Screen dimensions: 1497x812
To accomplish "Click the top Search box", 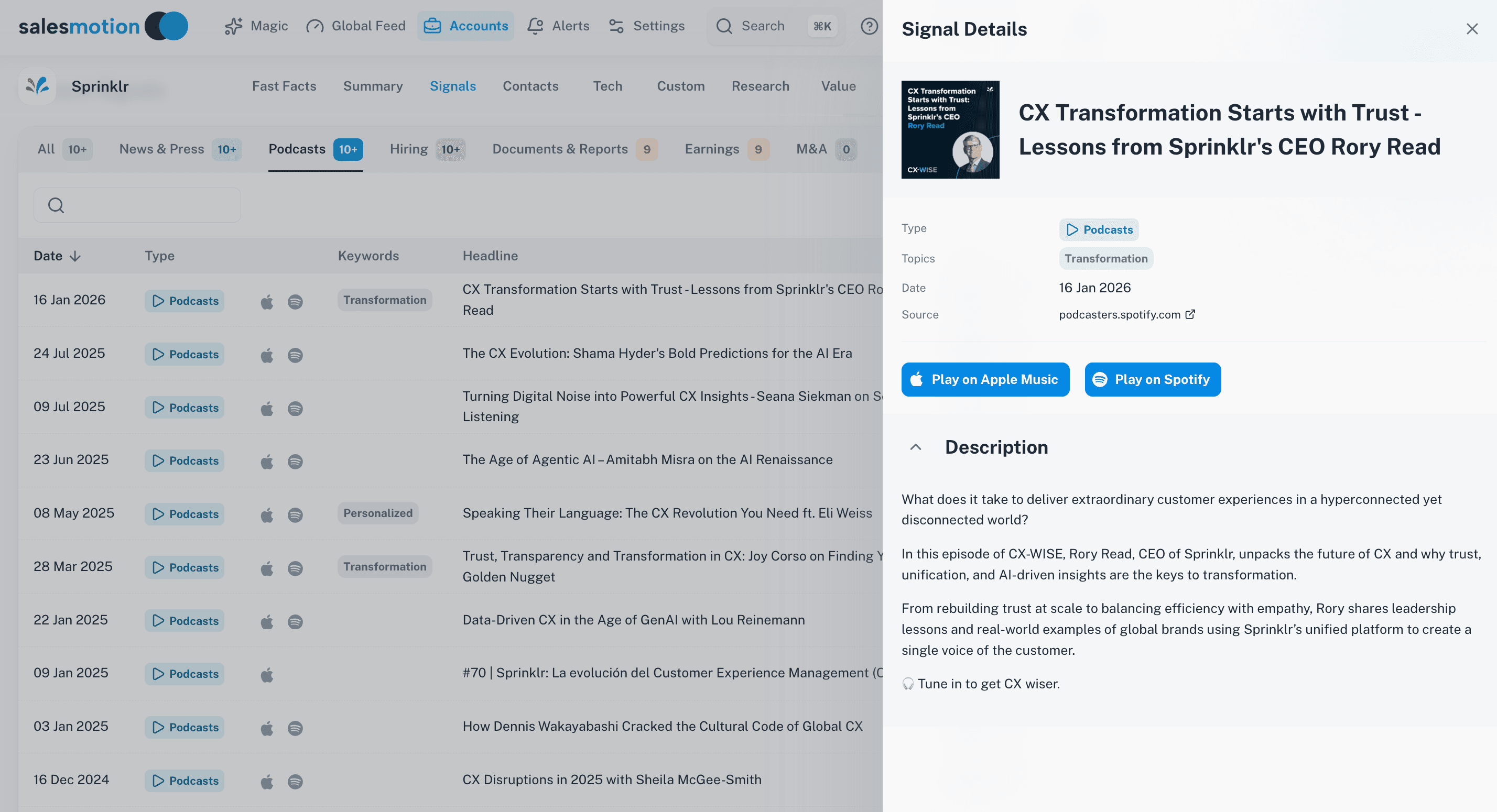I will (776, 26).
